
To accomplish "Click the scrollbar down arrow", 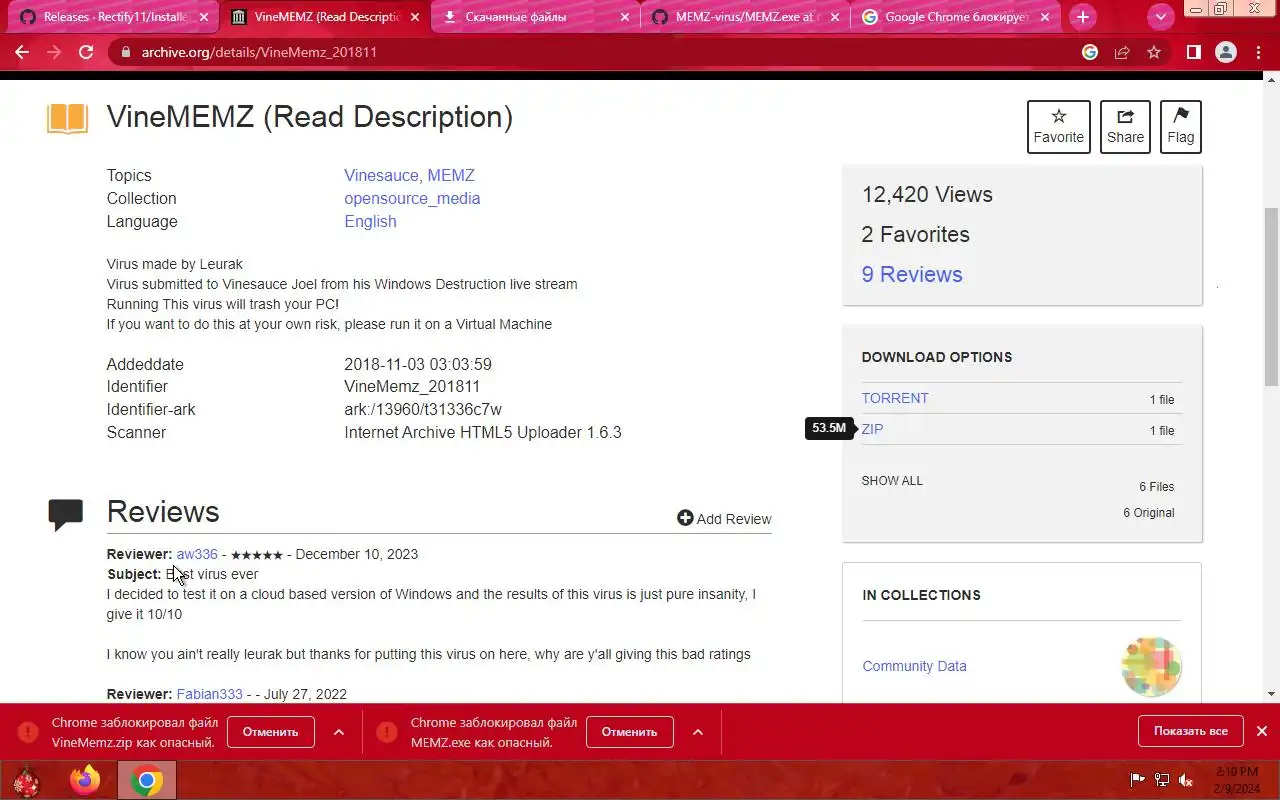I will pyautogui.click(x=1272, y=693).
